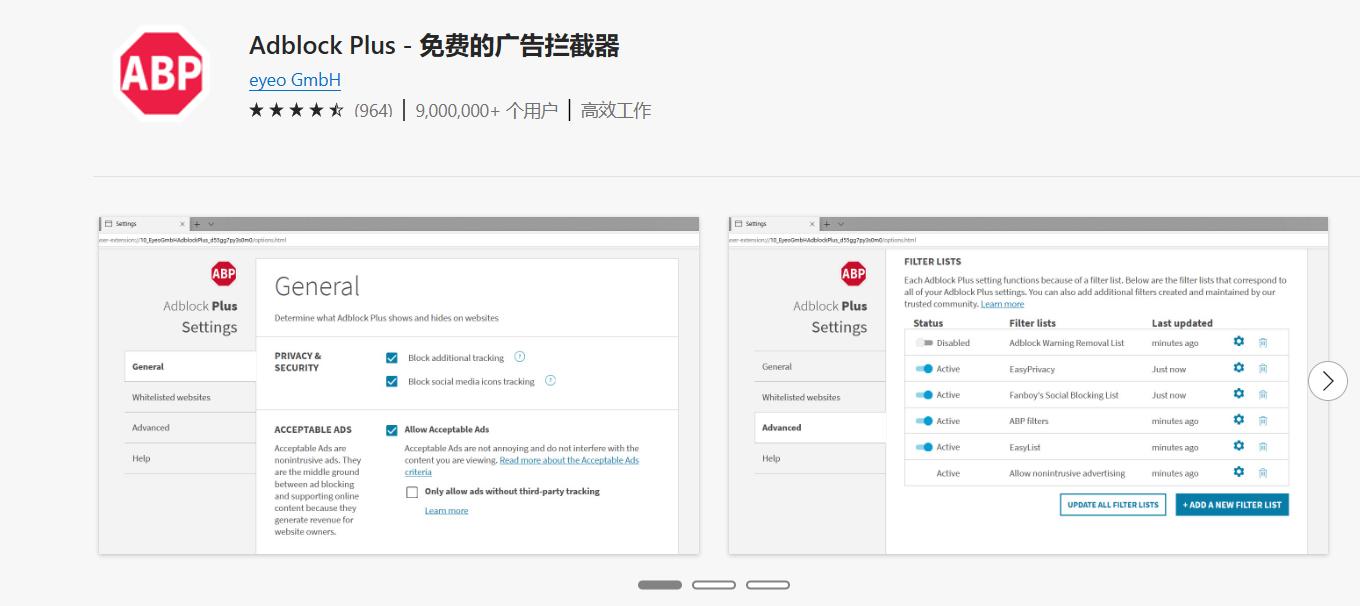Click the trash icon for EasyList

(x=1263, y=447)
